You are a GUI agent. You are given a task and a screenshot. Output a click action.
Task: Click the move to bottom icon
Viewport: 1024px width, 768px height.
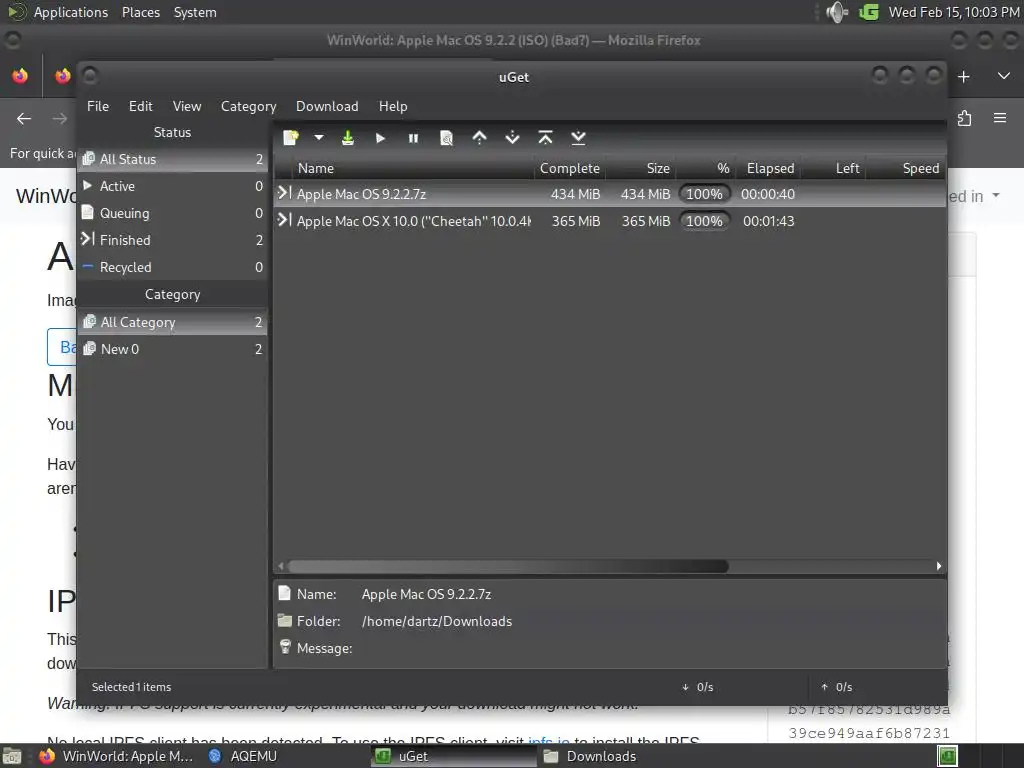[579, 138]
